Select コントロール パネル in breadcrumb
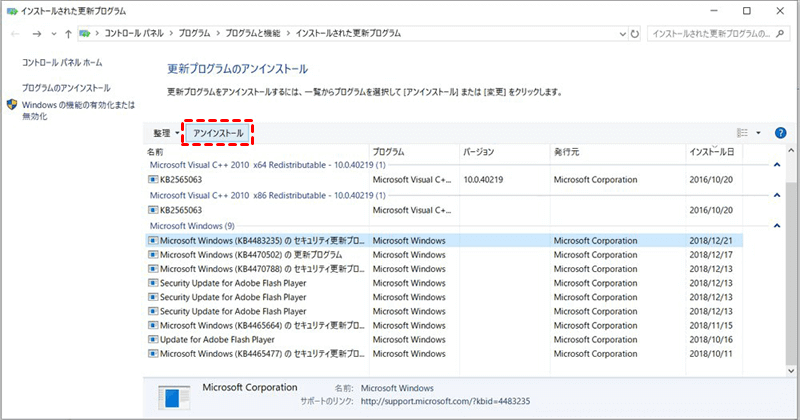The width and height of the screenshot is (800, 420). pos(134,33)
